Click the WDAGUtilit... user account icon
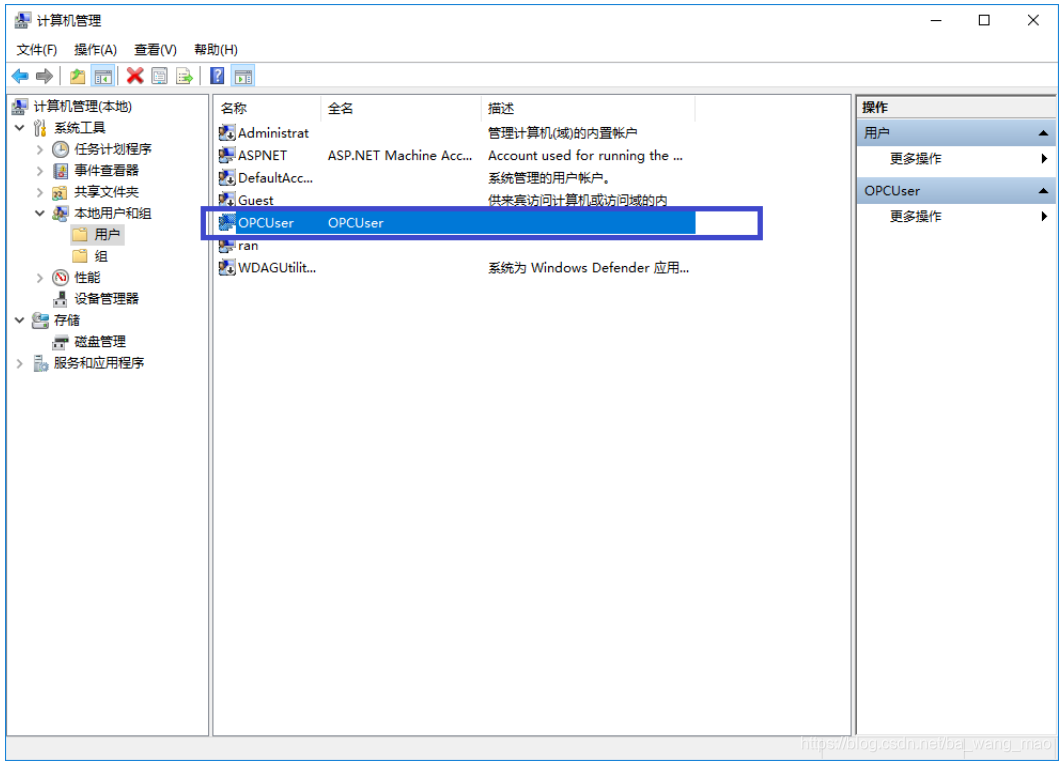The width and height of the screenshot is (1061, 762). tap(227, 268)
